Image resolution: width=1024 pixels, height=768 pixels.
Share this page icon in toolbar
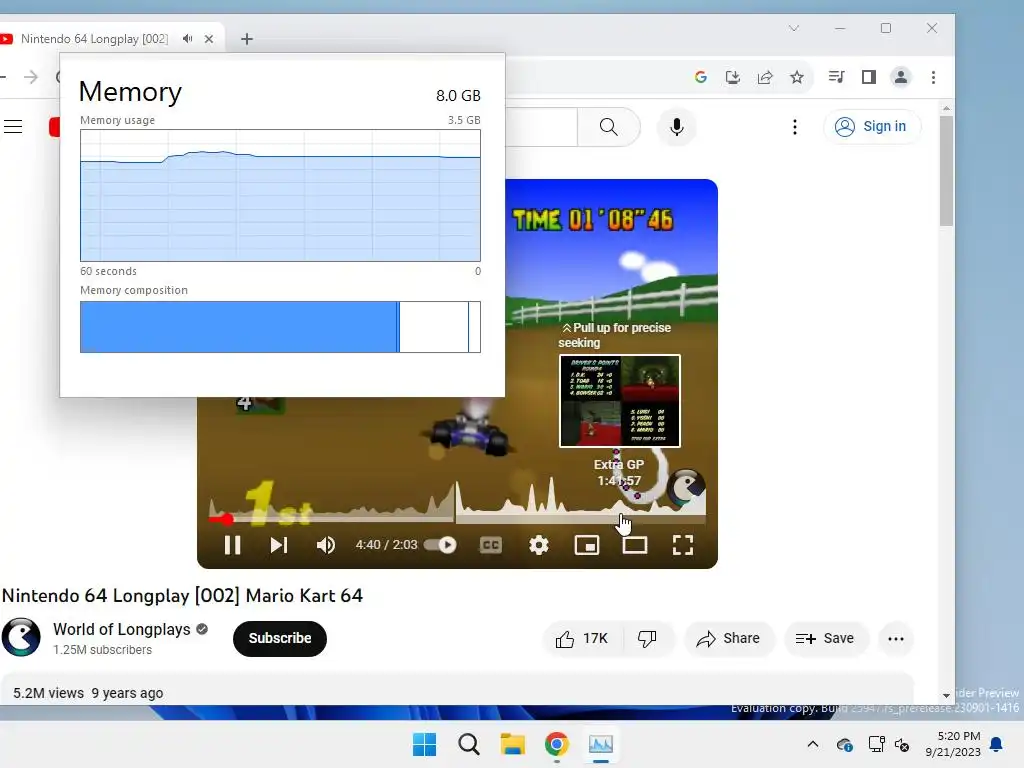765,77
